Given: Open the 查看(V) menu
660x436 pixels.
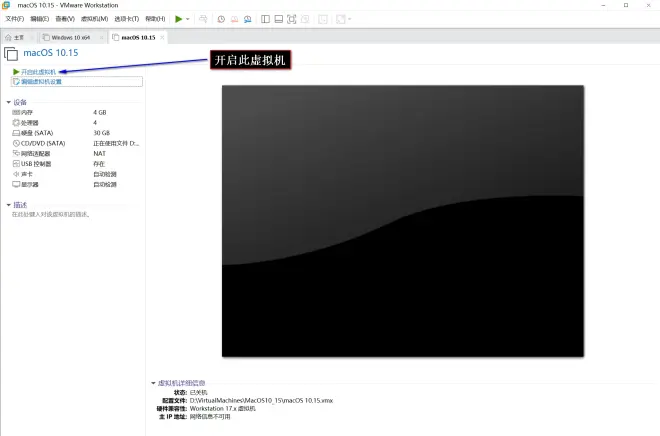Looking at the screenshot, I should click(65, 19).
